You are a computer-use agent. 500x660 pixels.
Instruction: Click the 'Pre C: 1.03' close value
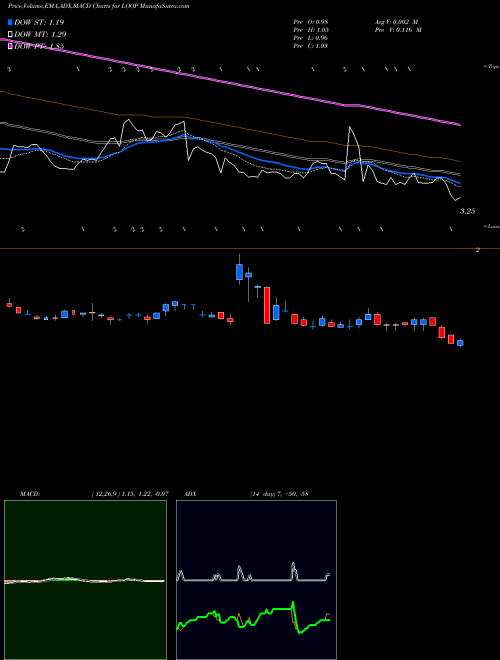click(x=311, y=46)
